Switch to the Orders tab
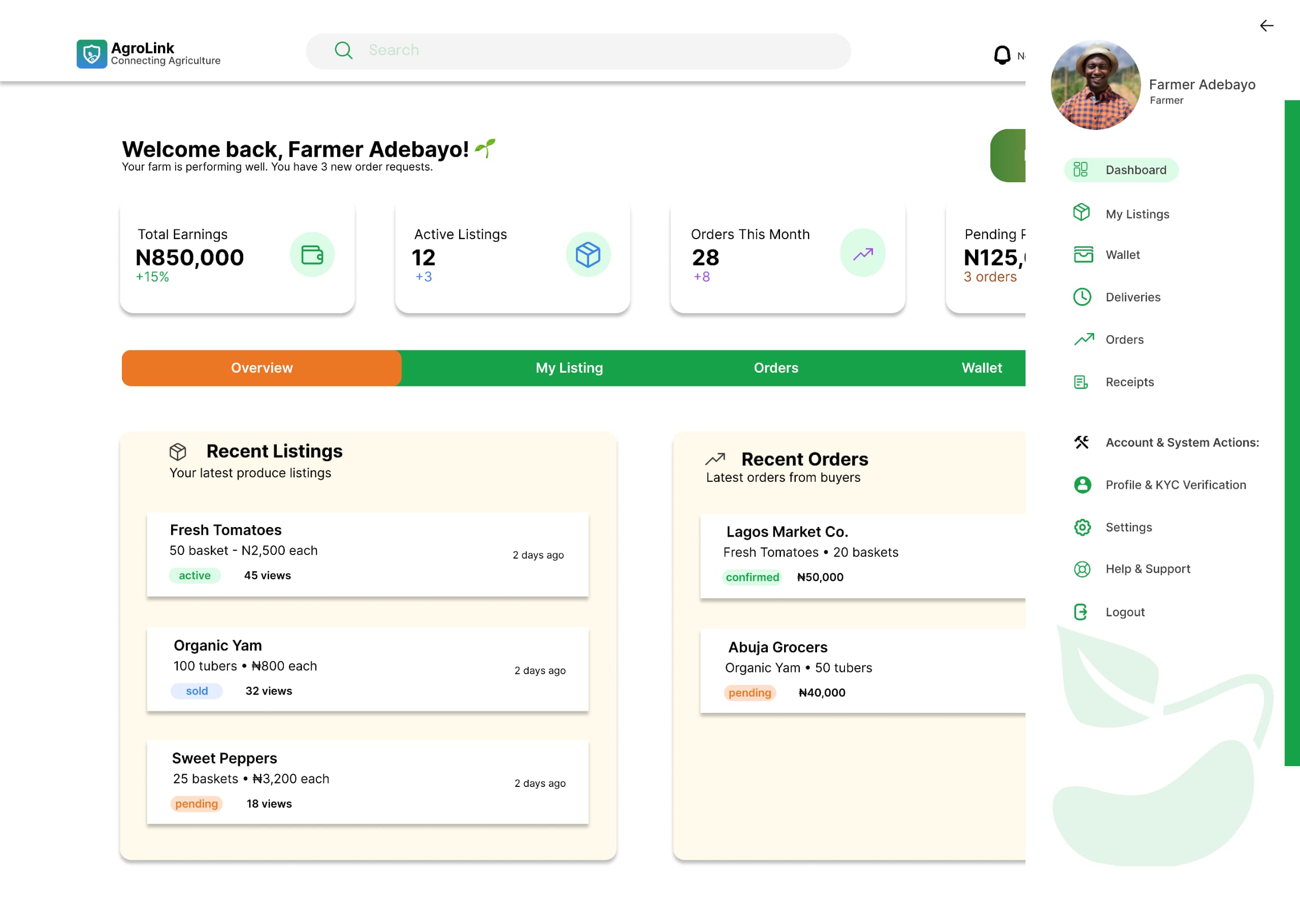Image resolution: width=1300 pixels, height=924 pixels. 775,368
